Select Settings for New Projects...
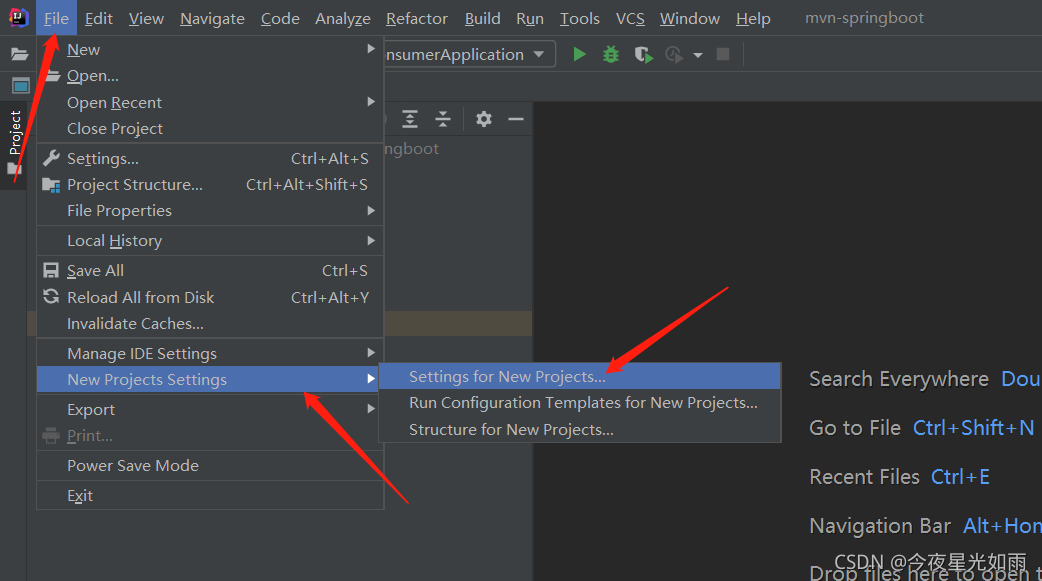Image resolution: width=1042 pixels, height=581 pixels. [579, 376]
